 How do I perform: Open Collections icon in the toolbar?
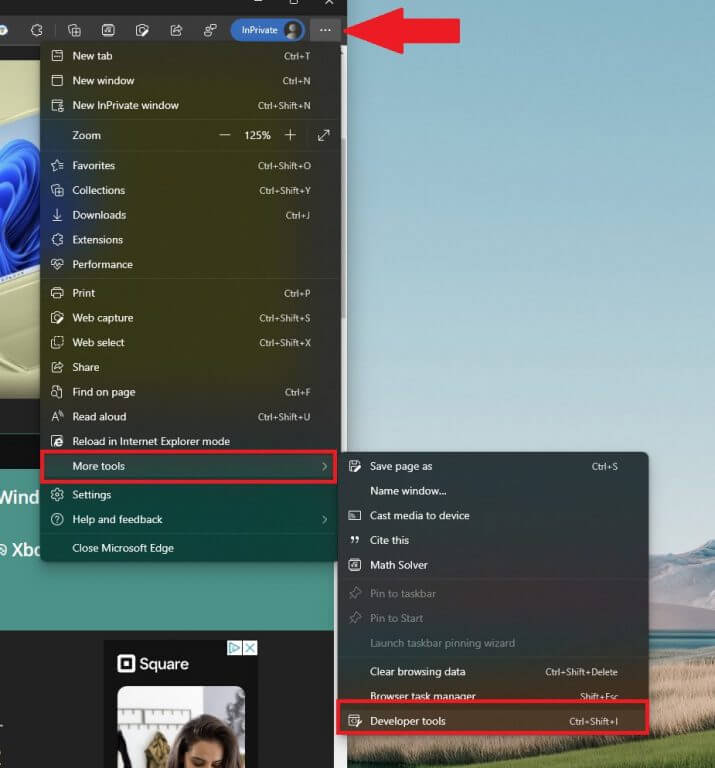point(74,30)
